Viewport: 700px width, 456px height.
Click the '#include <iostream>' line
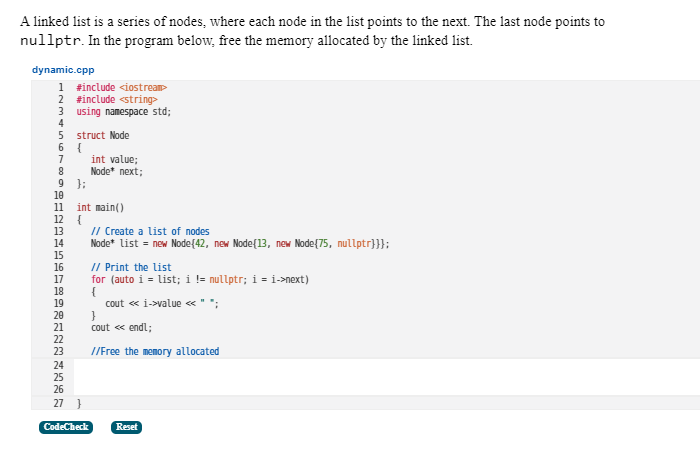coord(121,88)
